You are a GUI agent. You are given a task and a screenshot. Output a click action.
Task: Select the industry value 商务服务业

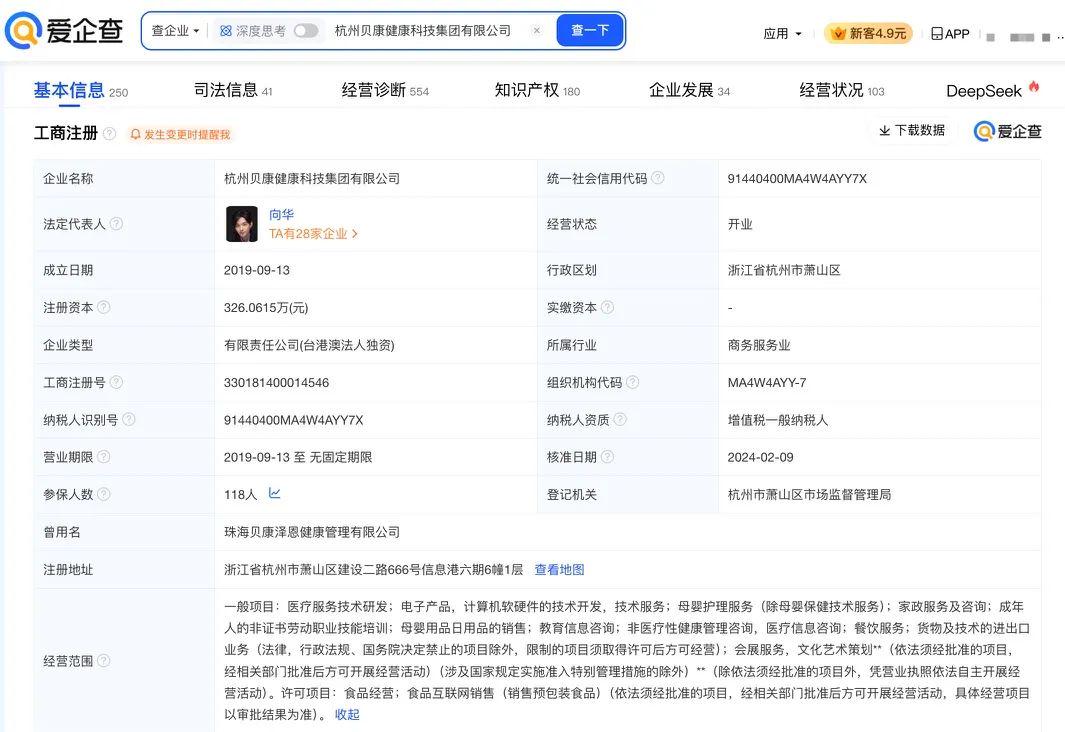759,345
